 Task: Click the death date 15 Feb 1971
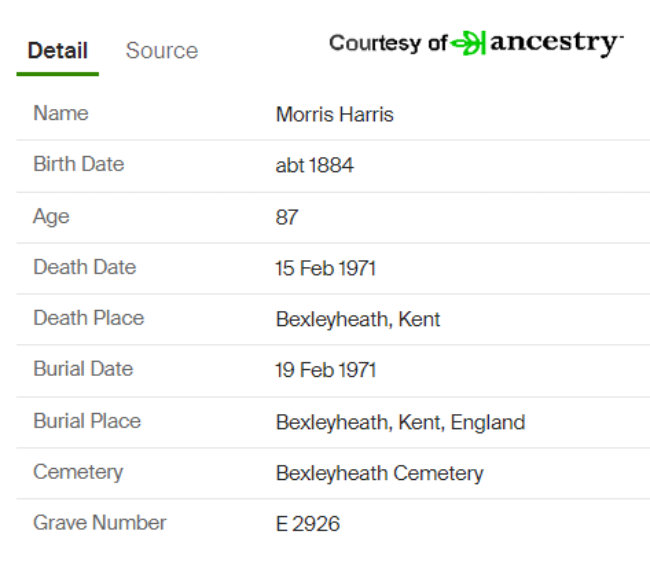326,268
